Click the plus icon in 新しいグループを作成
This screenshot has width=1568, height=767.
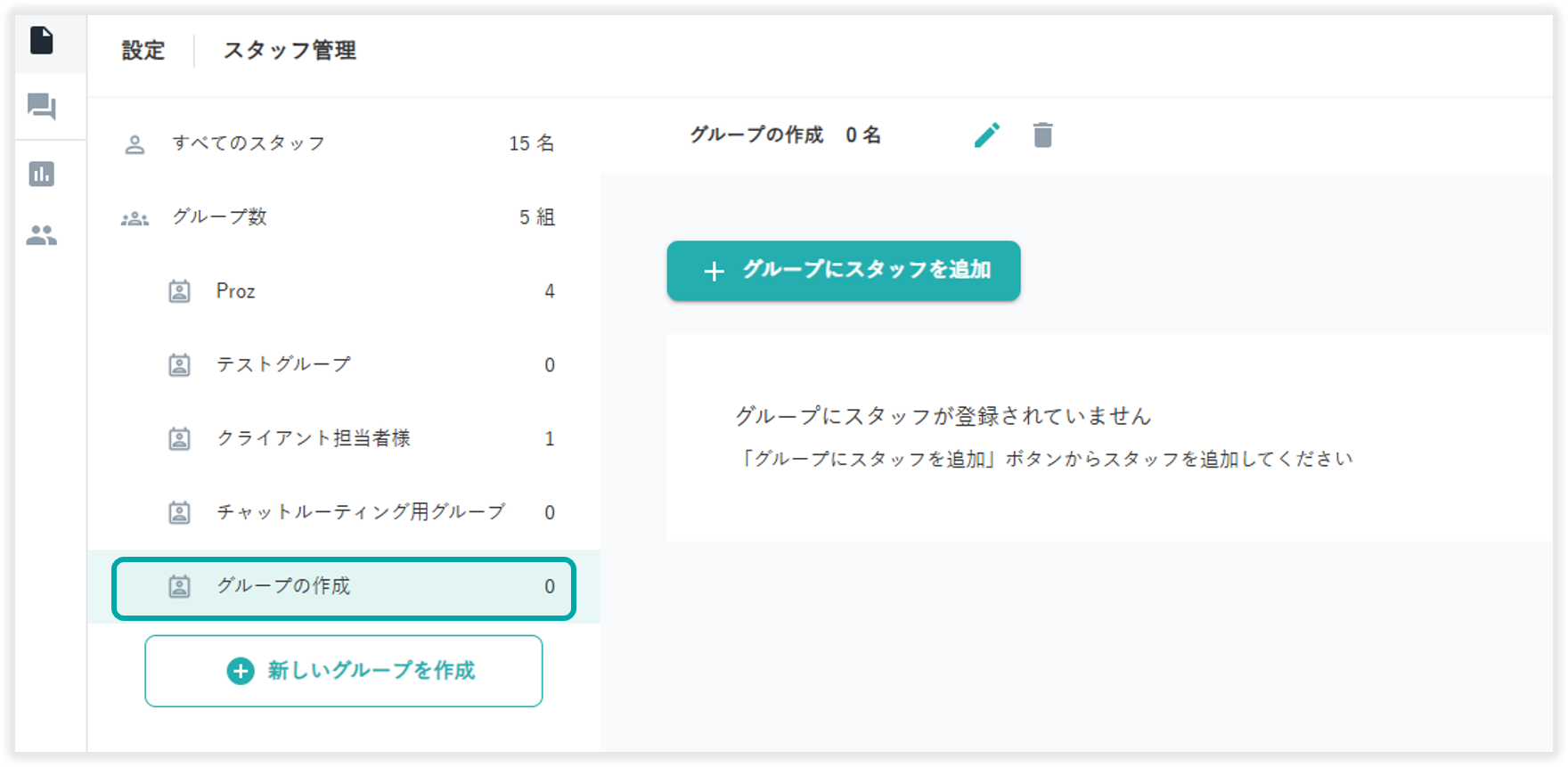[241, 671]
